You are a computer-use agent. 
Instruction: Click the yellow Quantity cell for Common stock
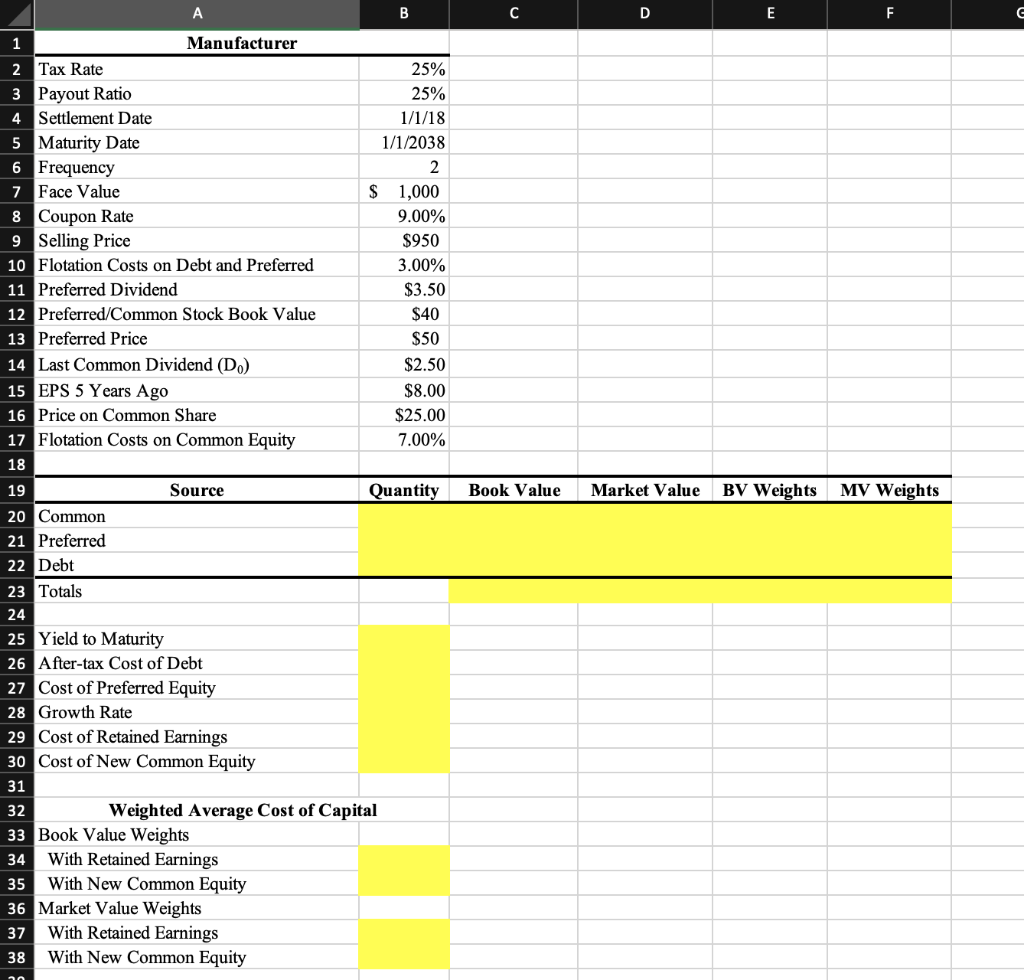click(403, 516)
